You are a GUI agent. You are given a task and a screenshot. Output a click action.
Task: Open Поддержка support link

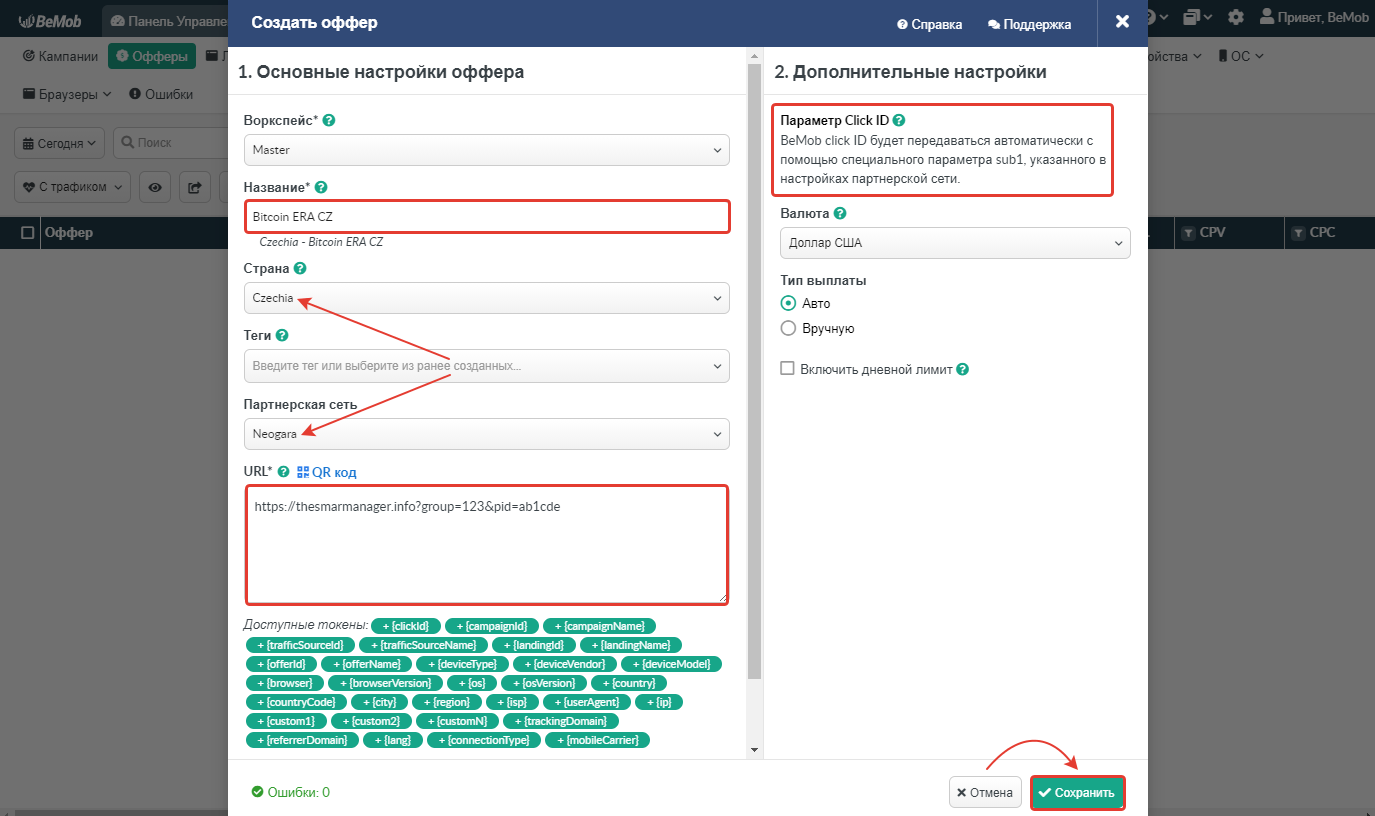[1030, 24]
